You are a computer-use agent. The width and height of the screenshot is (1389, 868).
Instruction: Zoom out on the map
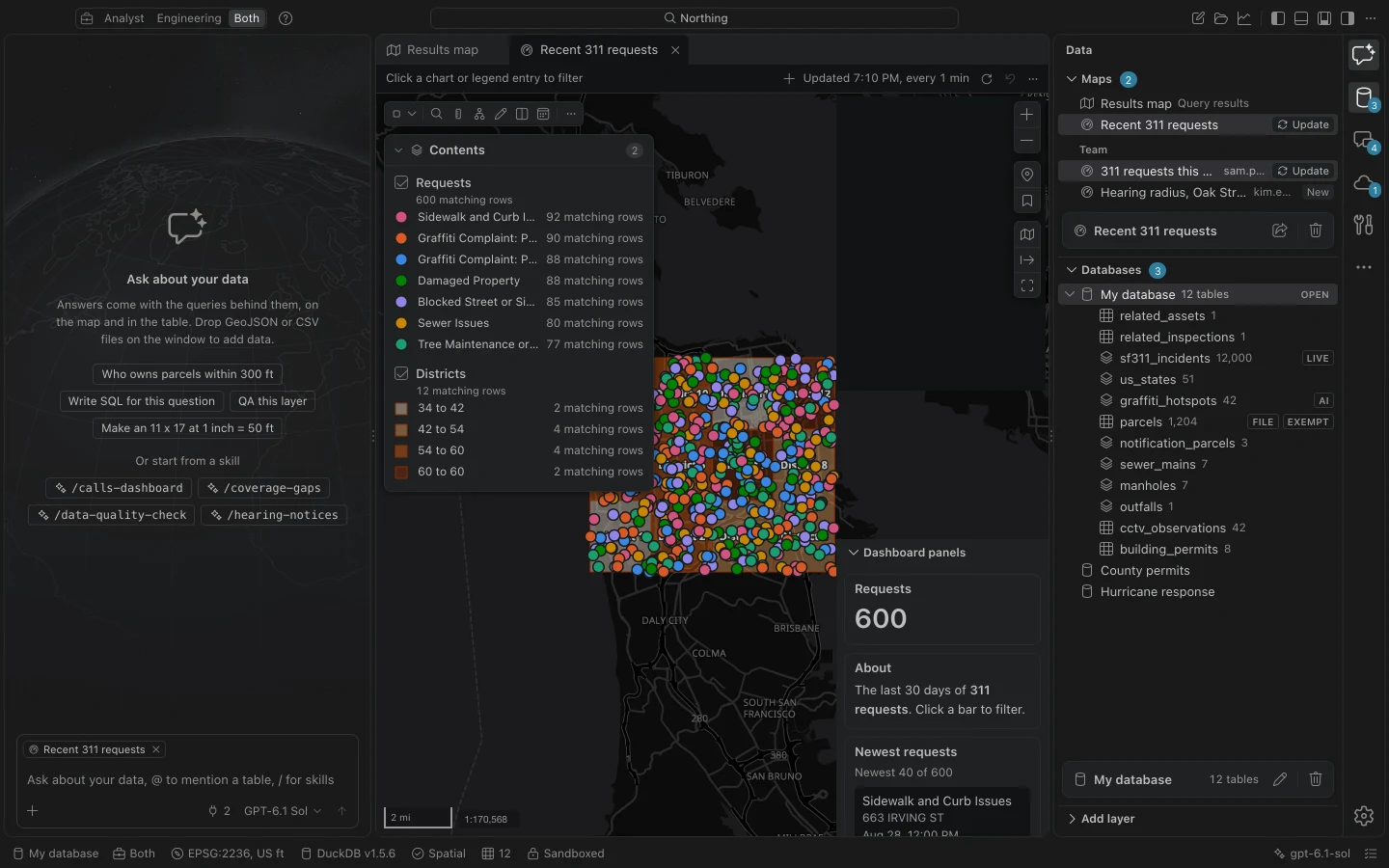1027,141
